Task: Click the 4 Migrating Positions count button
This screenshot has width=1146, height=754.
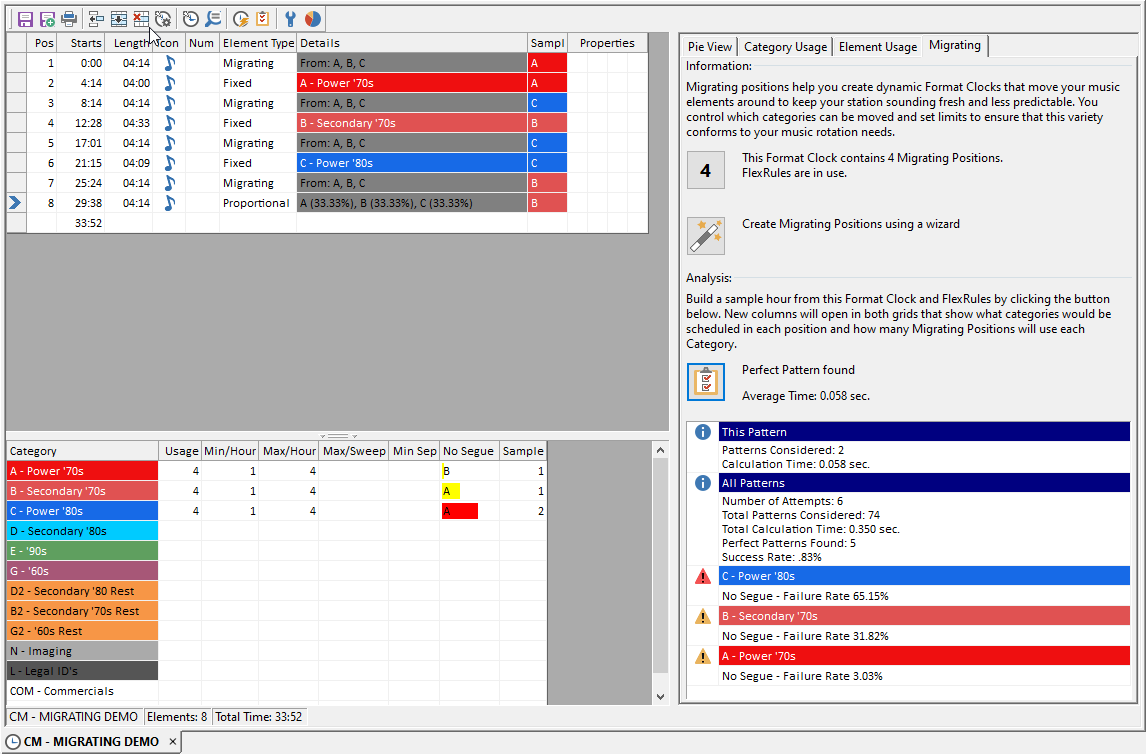Action: click(706, 171)
